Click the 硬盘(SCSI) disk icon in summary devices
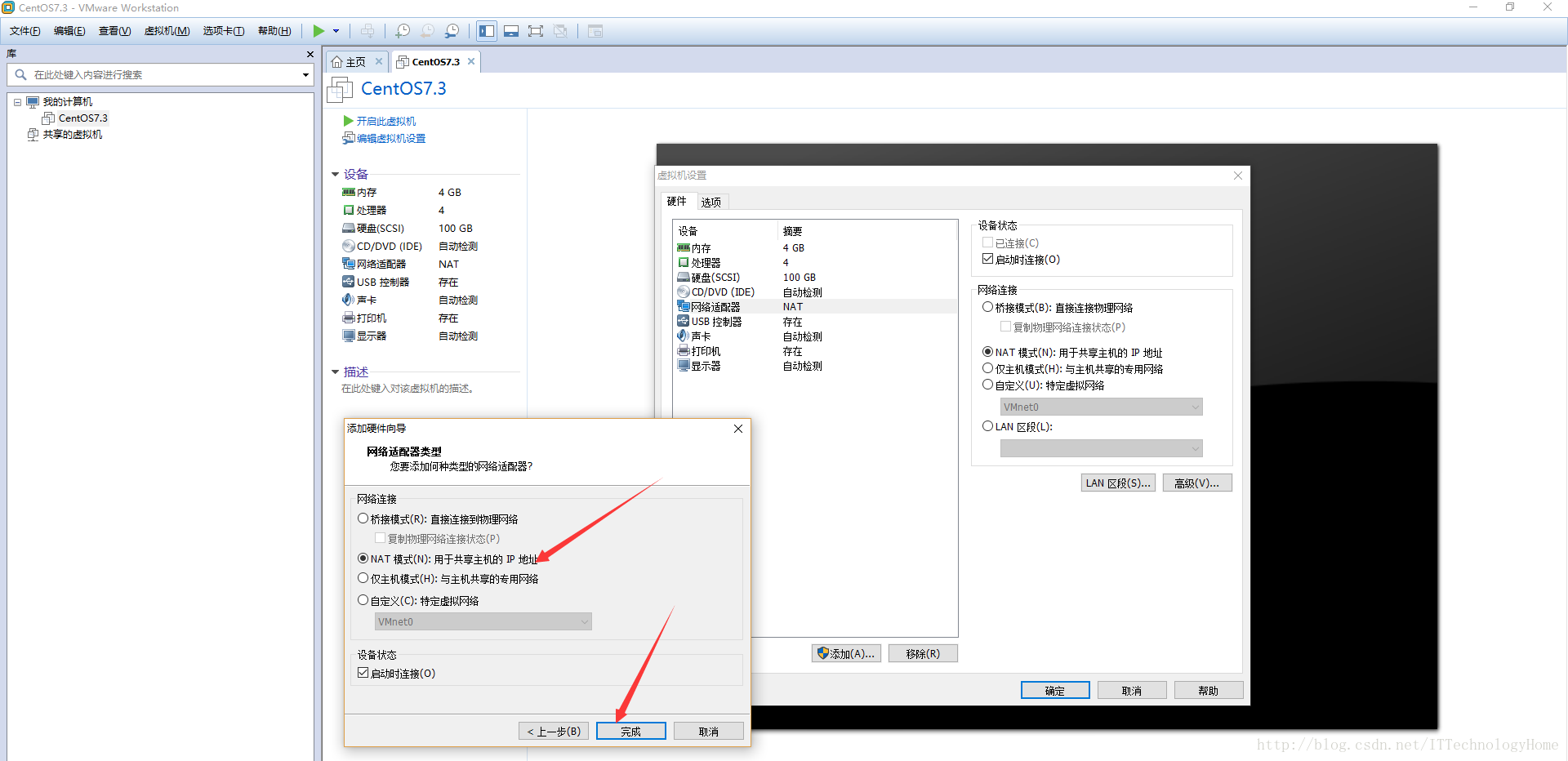 point(349,229)
